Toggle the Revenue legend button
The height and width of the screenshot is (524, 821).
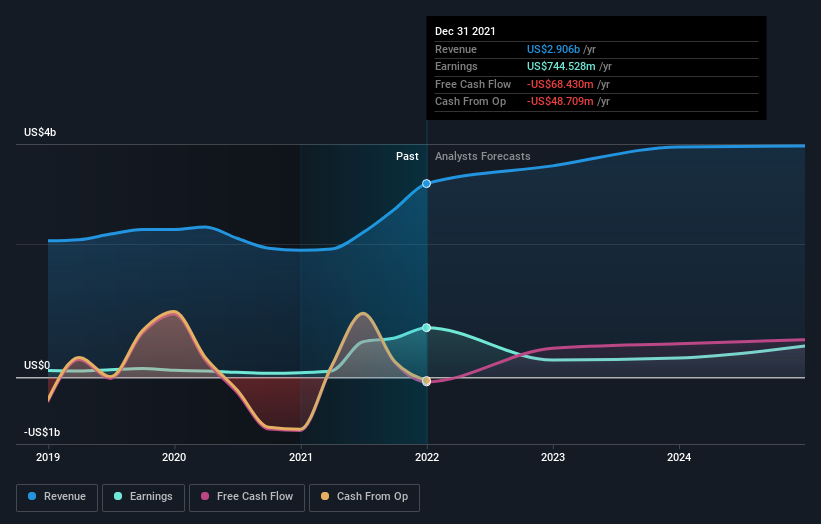(x=57, y=497)
